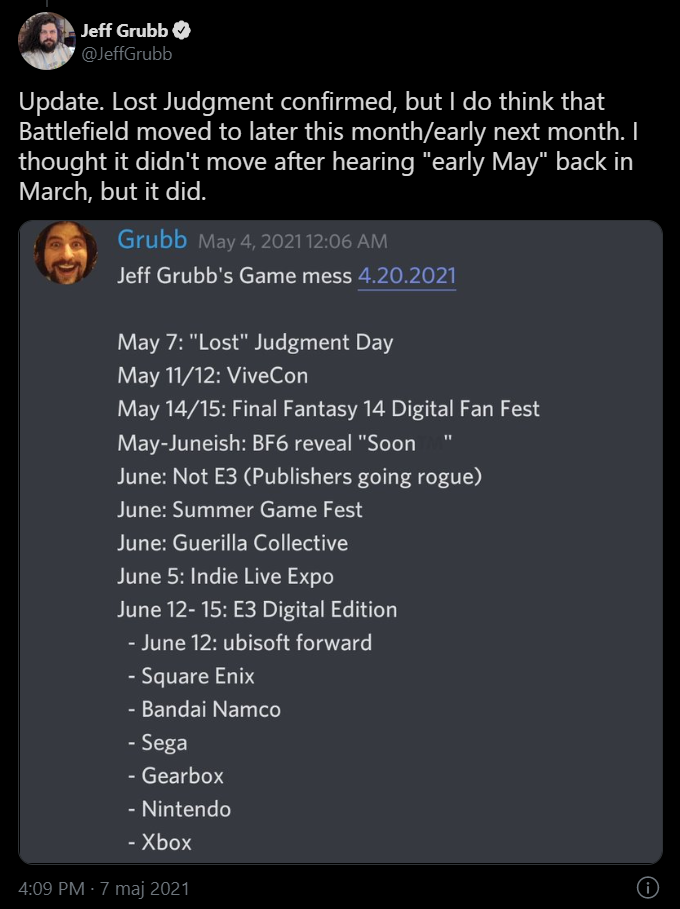
Task: Click Jeff Grubb's profile avatar photo
Action: click(46, 41)
